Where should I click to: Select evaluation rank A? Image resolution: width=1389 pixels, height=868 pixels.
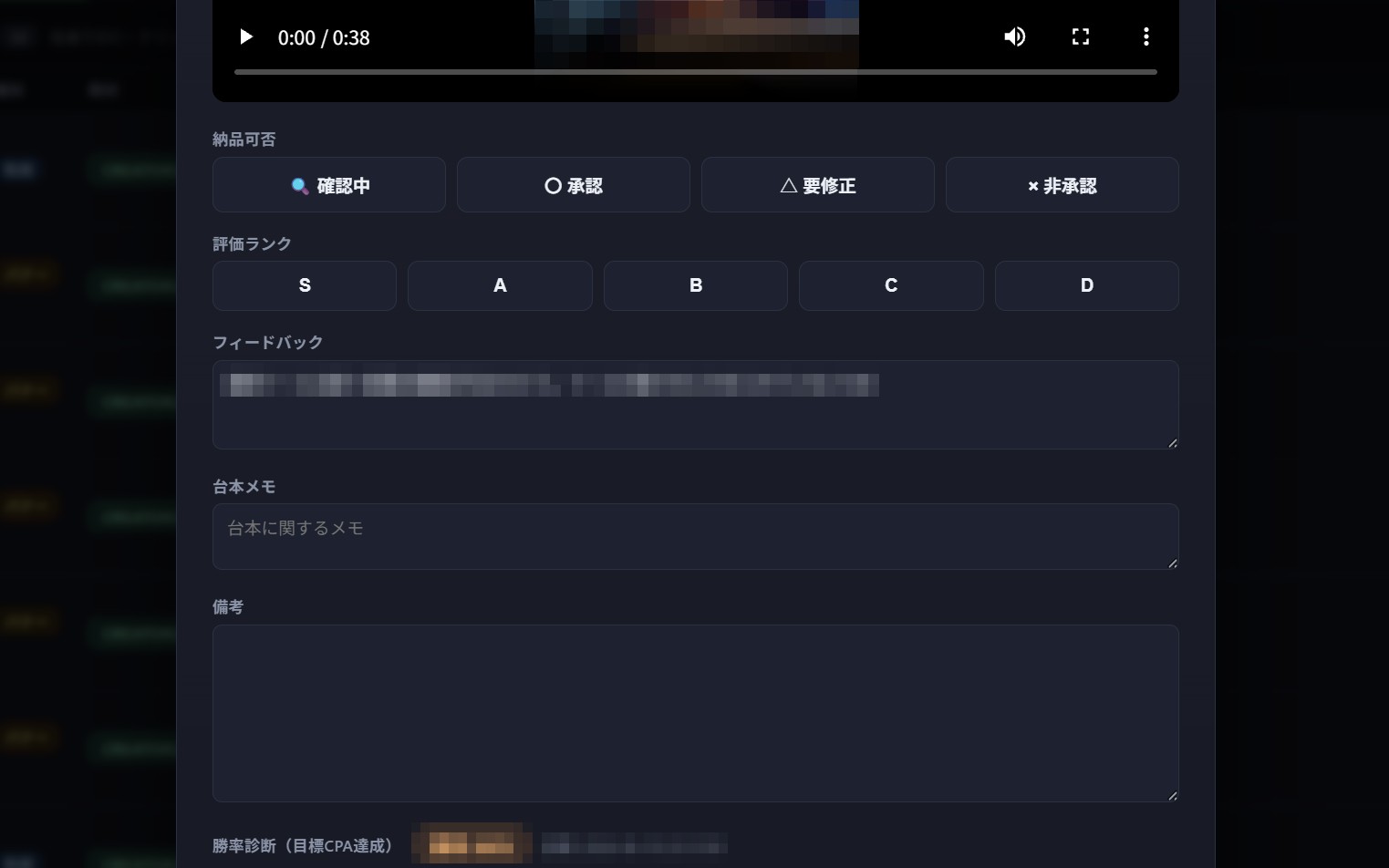click(500, 285)
